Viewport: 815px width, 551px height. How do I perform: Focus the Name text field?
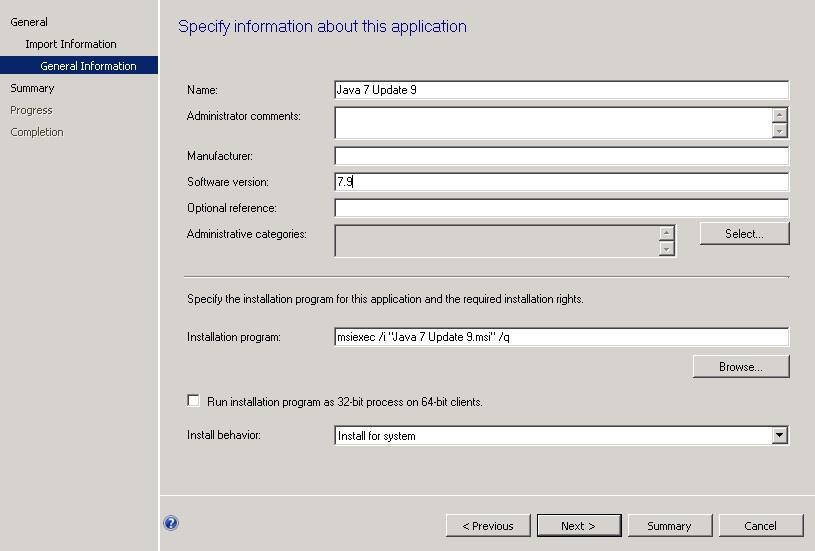click(x=561, y=90)
